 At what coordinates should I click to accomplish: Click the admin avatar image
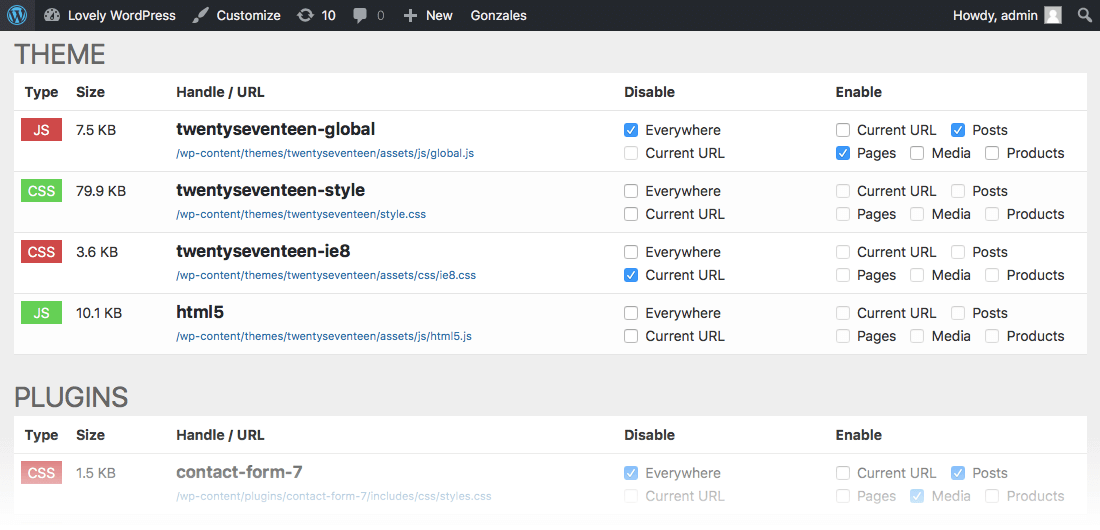click(x=1052, y=15)
